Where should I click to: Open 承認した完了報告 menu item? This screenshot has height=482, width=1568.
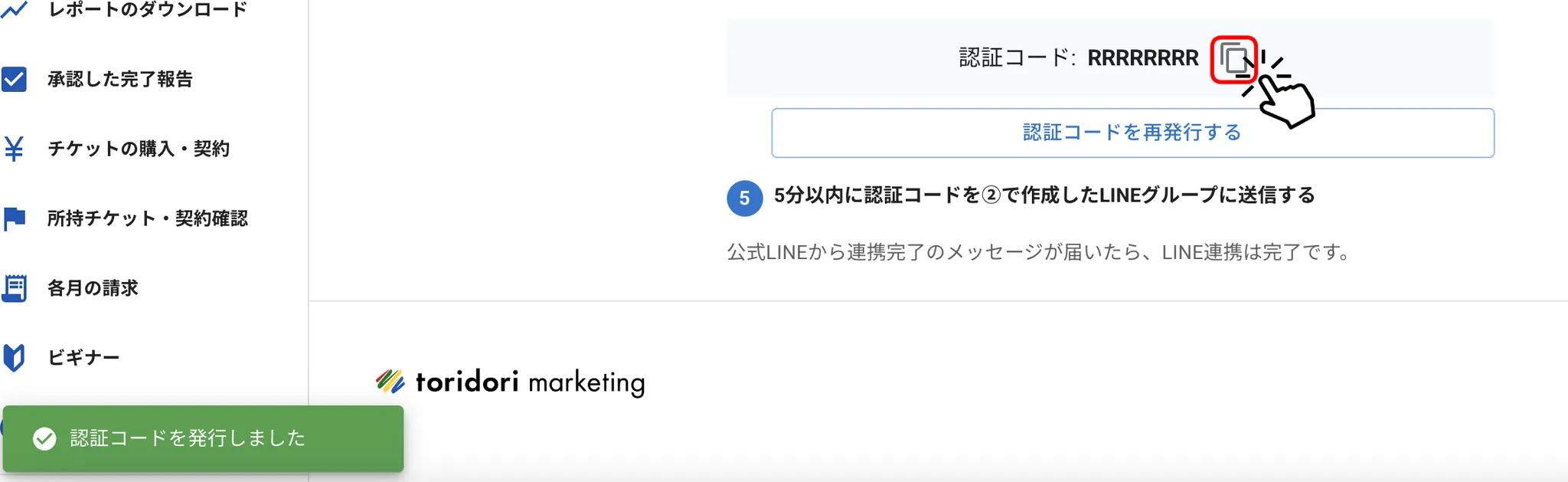pyautogui.click(x=120, y=80)
